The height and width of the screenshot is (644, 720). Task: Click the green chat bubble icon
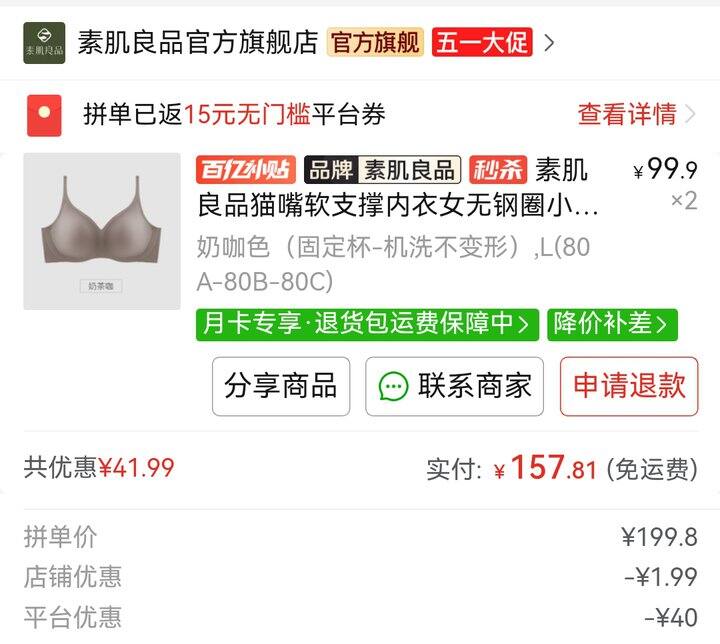tap(394, 386)
